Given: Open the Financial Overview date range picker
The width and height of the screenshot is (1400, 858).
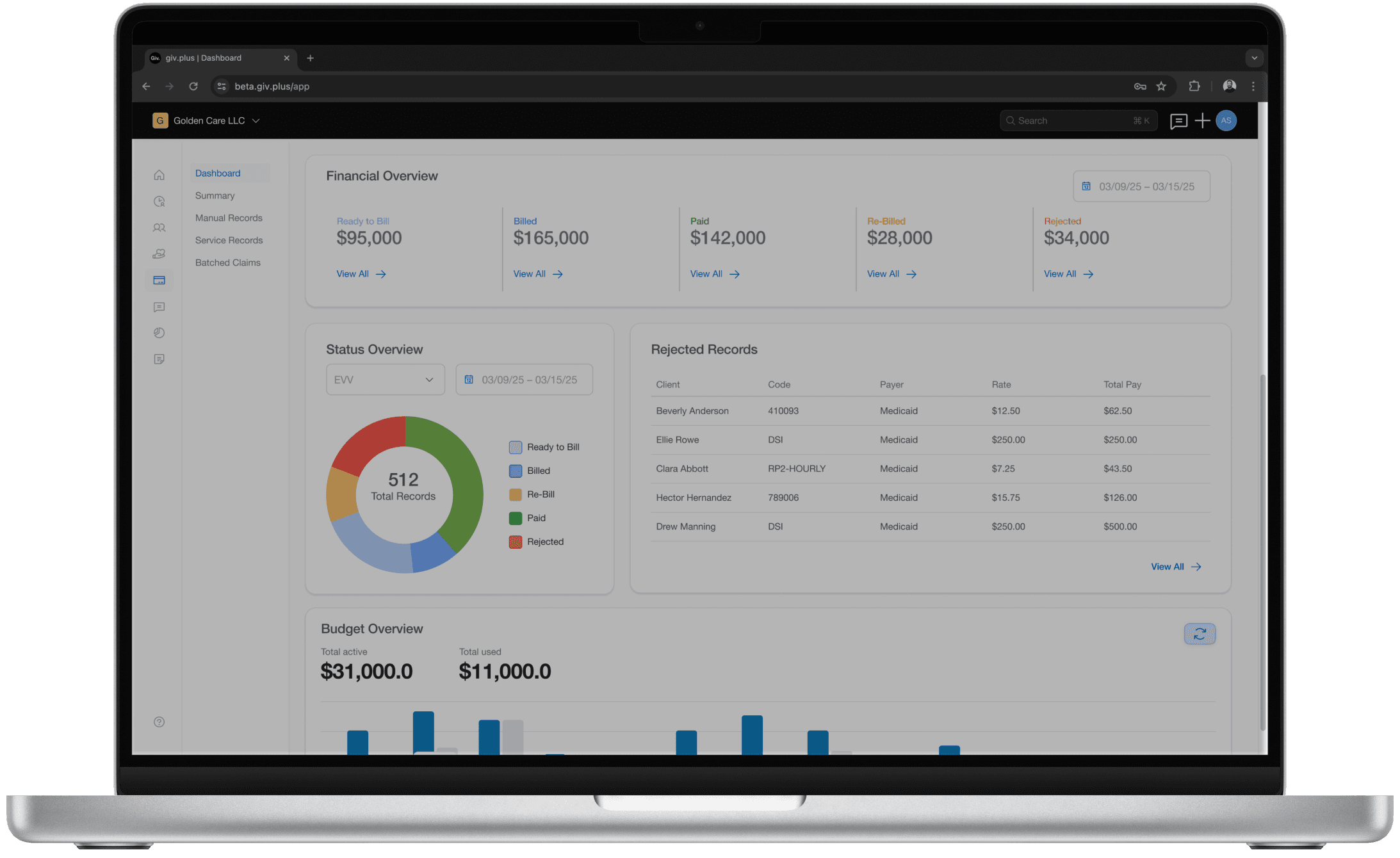Looking at the screenshot, I should click(1141, 186).
